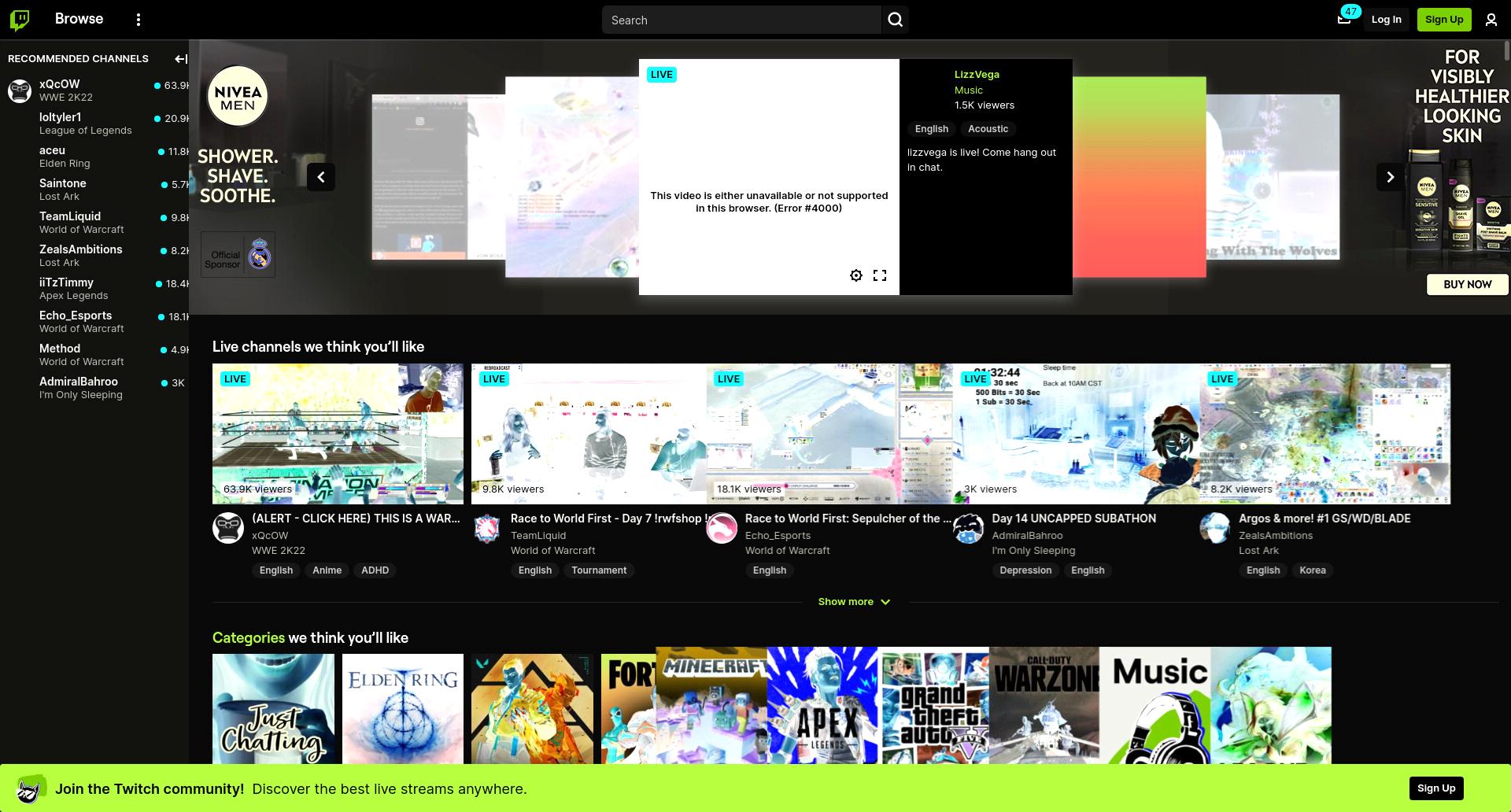Open AdmiralBahroo subathon stream thumbnail
1511x812 pixels.
tap(1076, 434)
